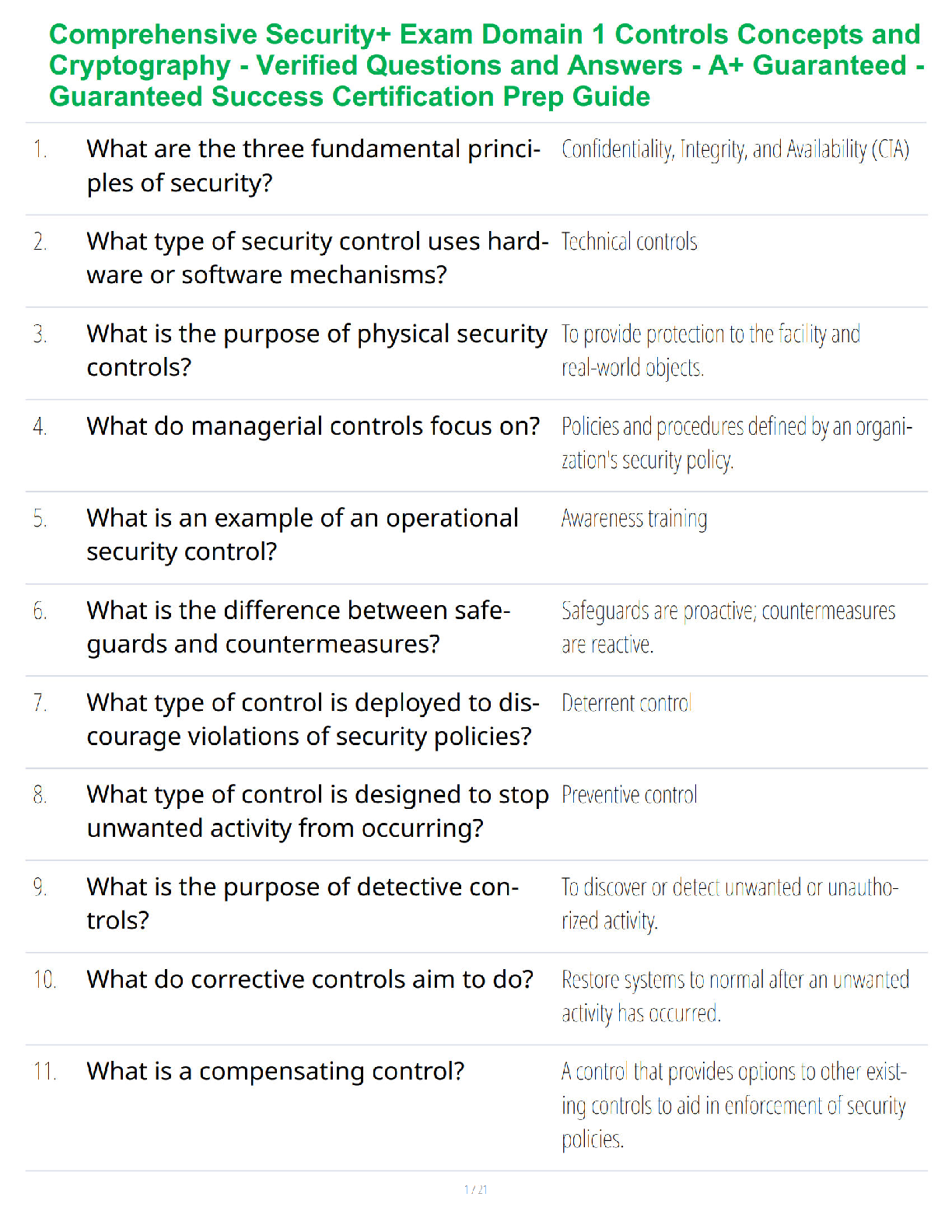Click the 'Technical controls' answer

click(x=629, y=242)
